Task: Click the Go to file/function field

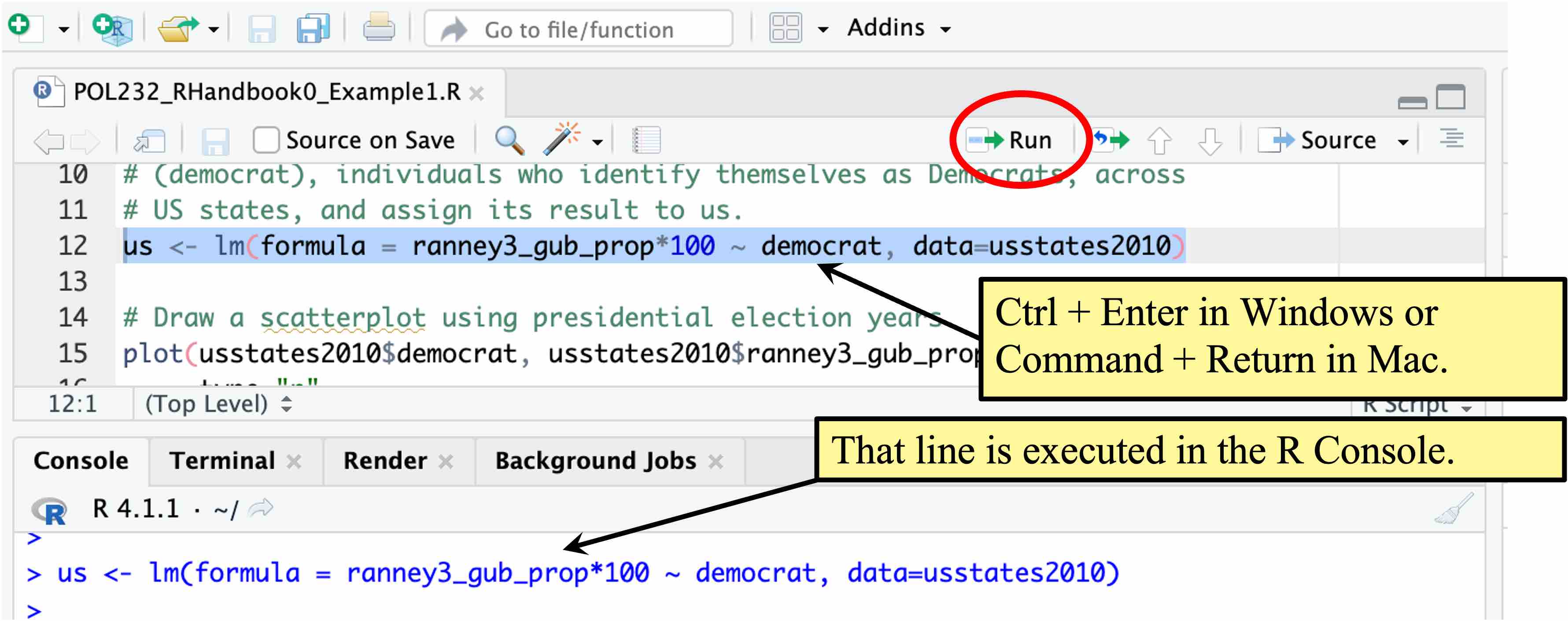Action: [x=578, y=29]
